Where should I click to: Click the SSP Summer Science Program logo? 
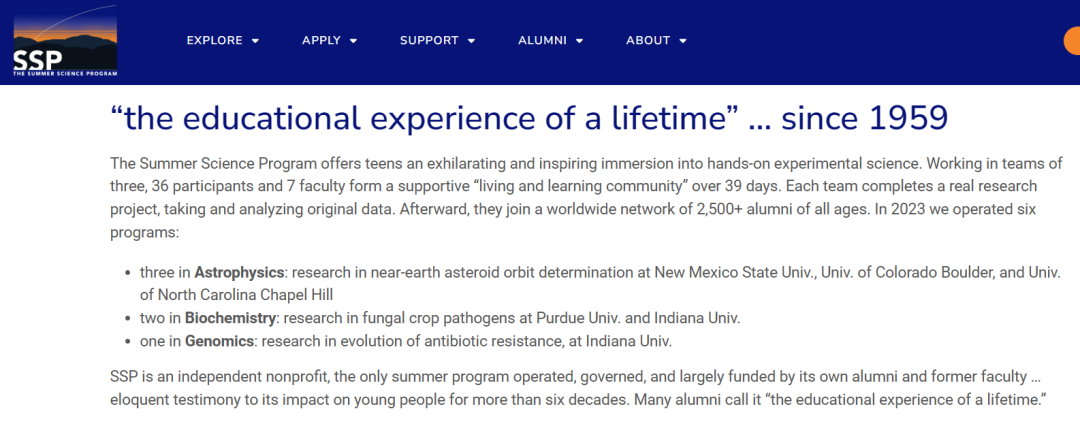coord(65,40)
